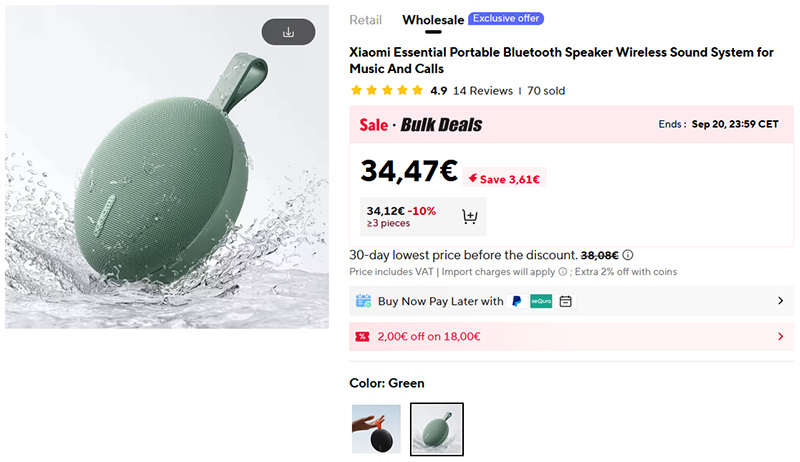Screen dimensions: 800x462
Task: Click 2,00€ off on 18,00€ offer
Action: tap(429, 337)
